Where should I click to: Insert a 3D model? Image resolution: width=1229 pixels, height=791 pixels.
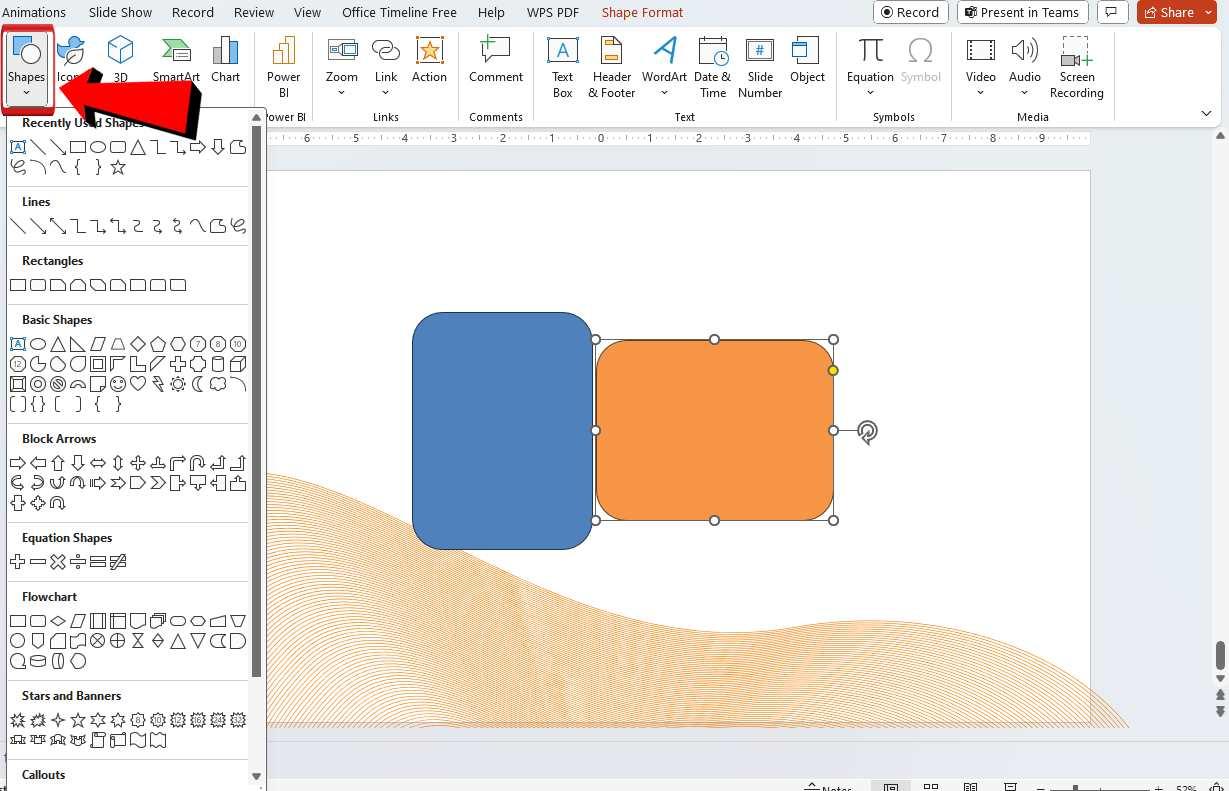[x=120, y=62]
